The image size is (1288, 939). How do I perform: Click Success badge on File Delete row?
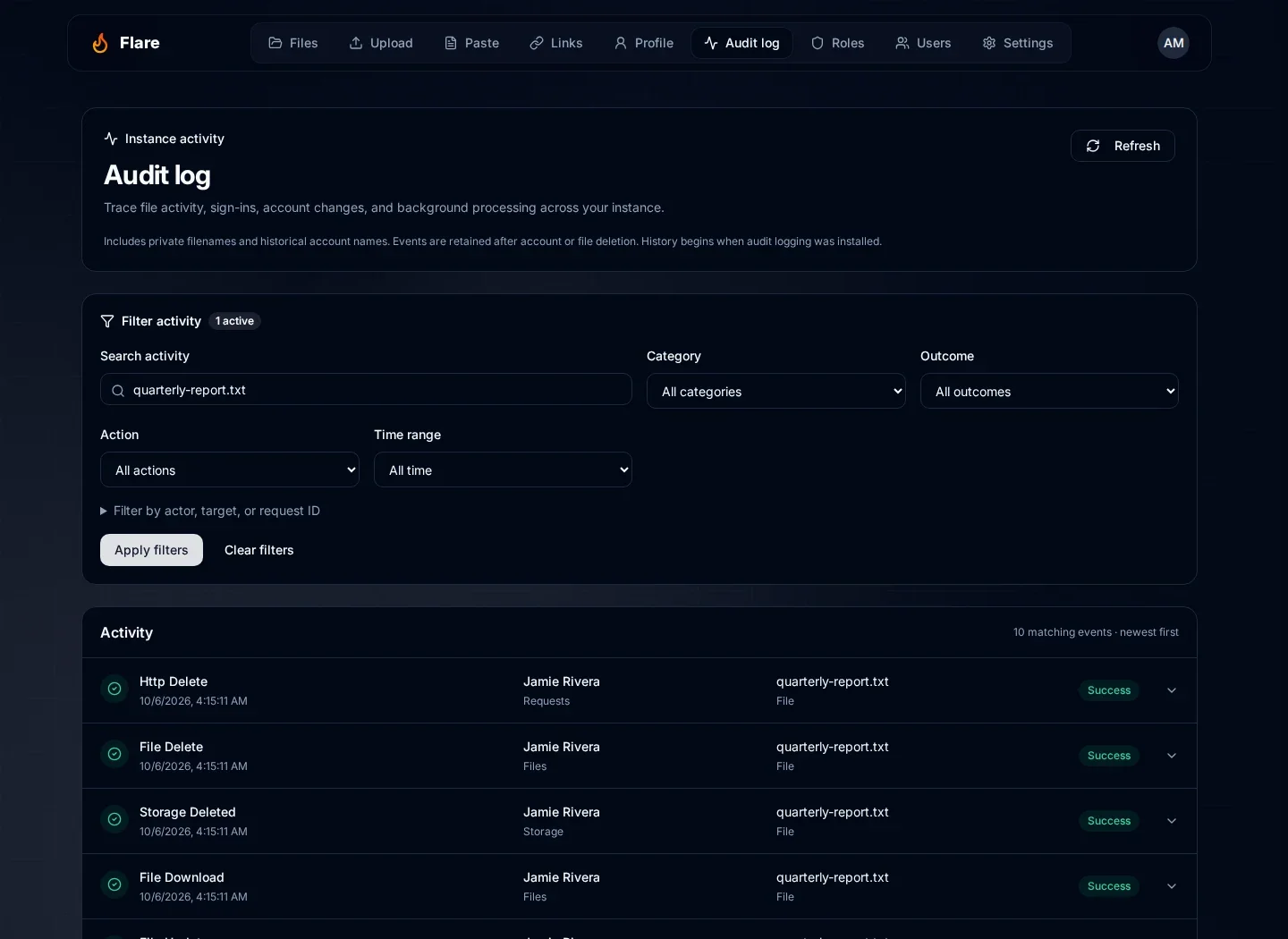point(1109,756)
